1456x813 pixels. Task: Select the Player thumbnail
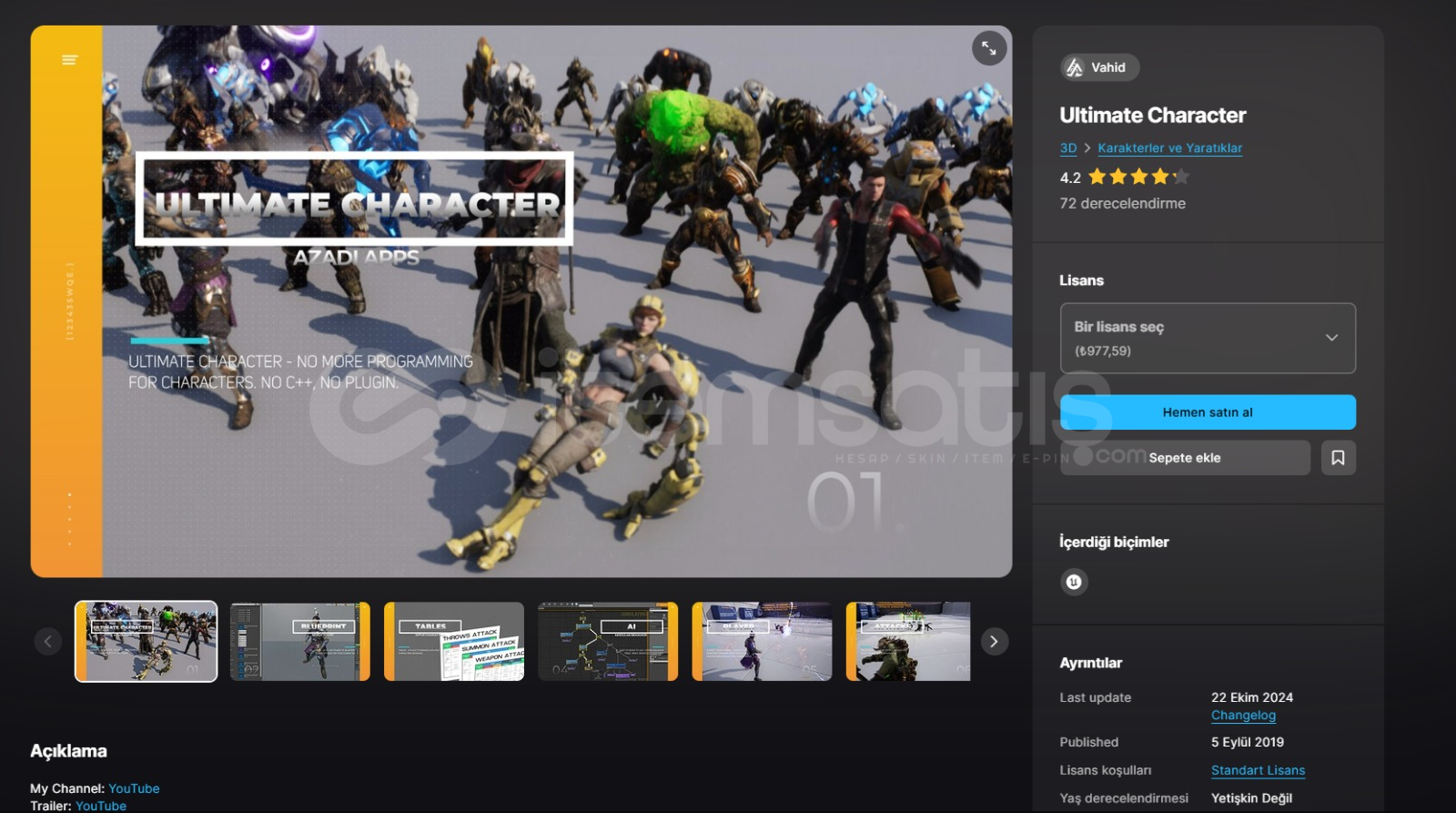[x=762, y=641]
